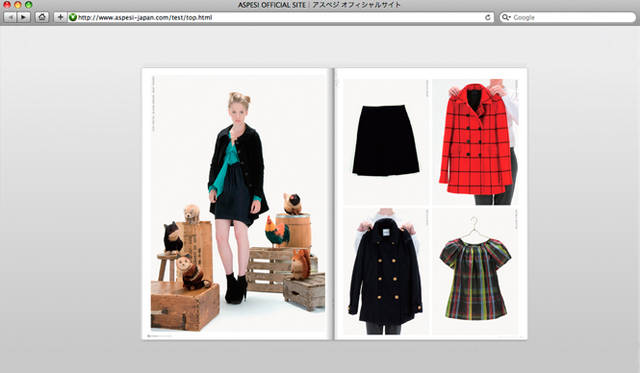Open the Google search magnifier dropdown

(x=506, y=17)
